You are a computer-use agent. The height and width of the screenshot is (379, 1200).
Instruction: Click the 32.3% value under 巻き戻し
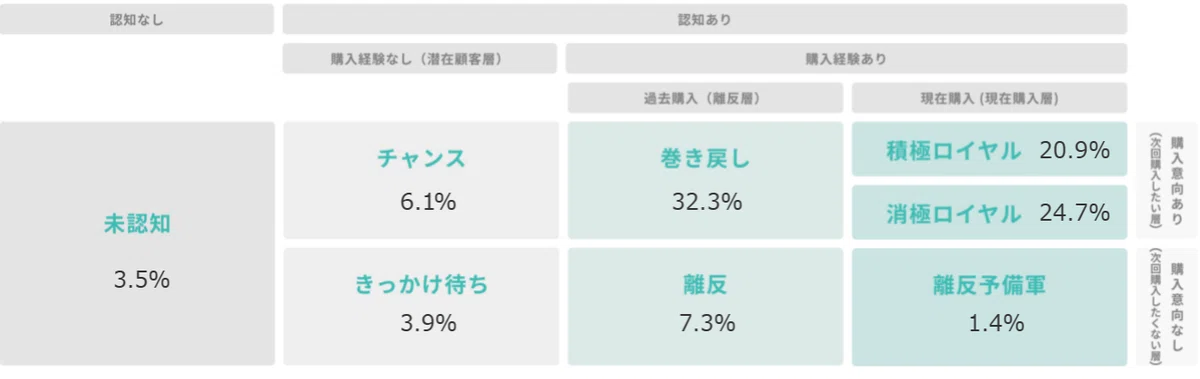click(706, 202)
